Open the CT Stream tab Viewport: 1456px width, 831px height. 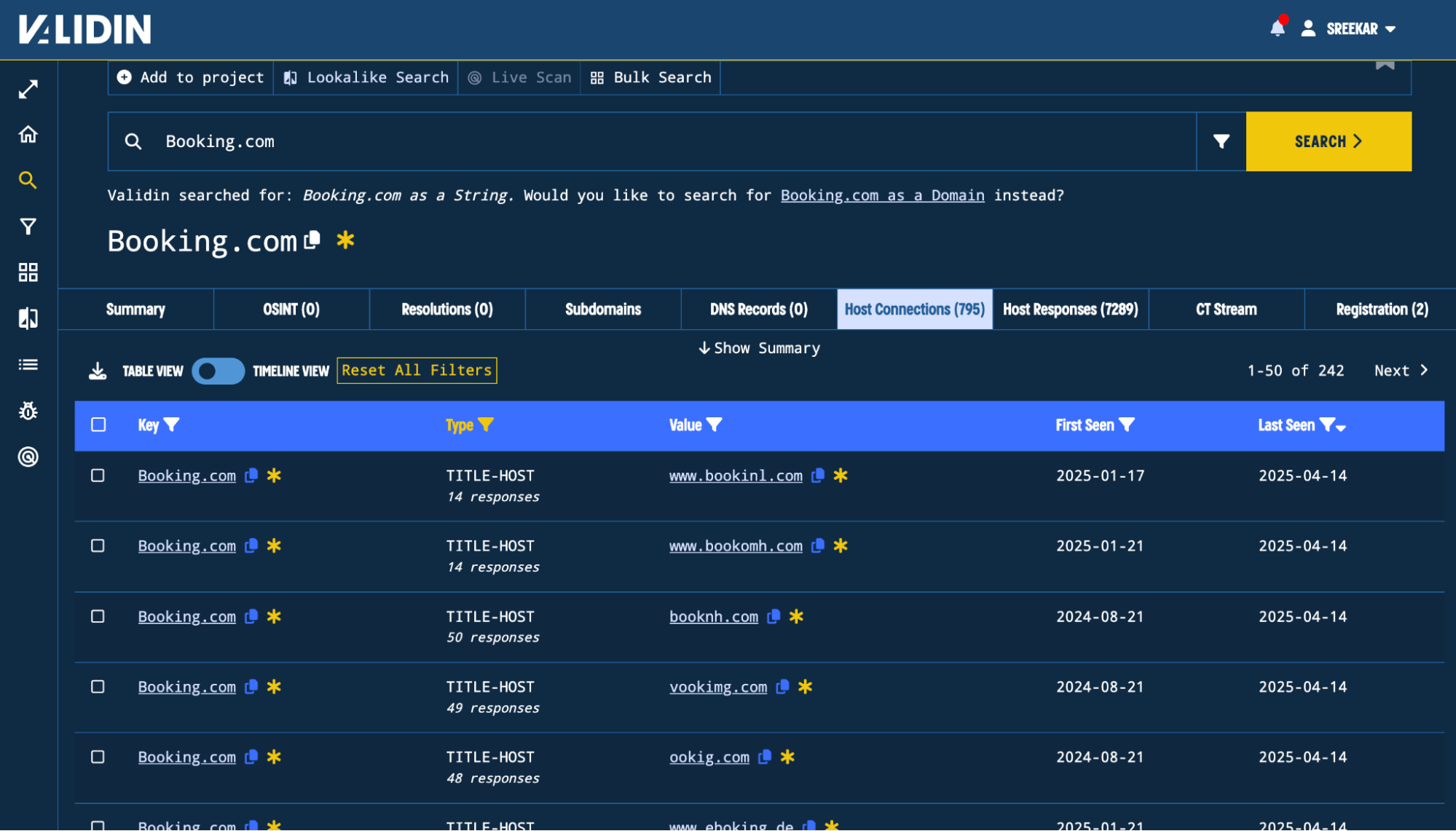(1227, 309)
